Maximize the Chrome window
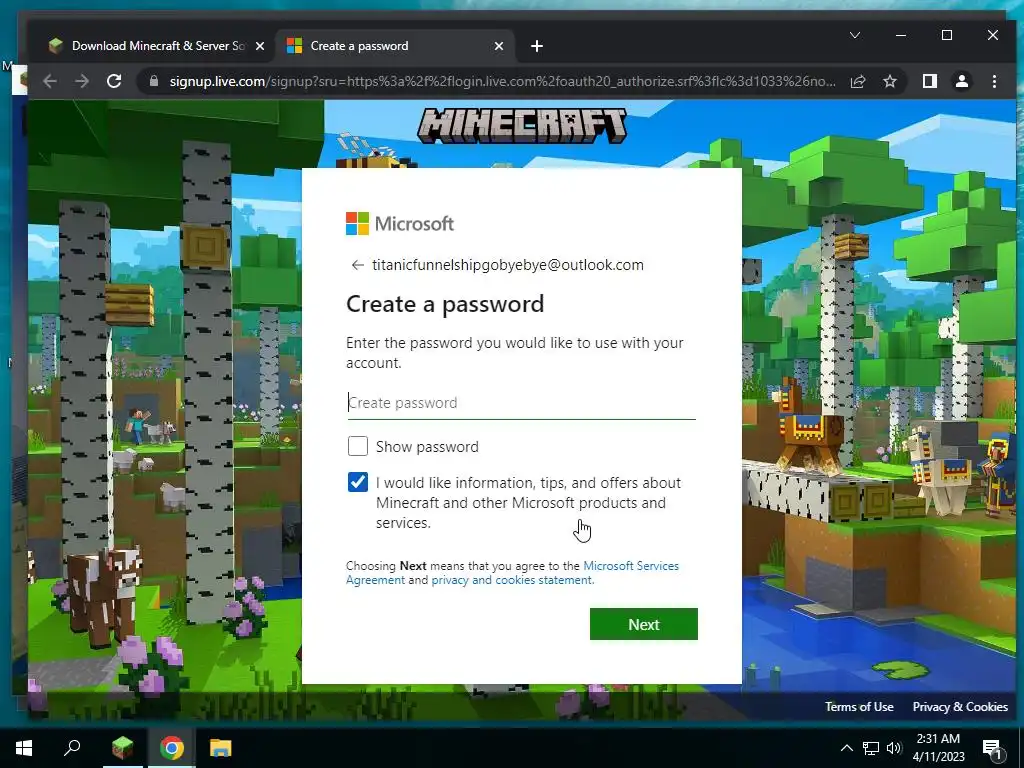Viewport: 1024px width, 768px height. point(946,35)
